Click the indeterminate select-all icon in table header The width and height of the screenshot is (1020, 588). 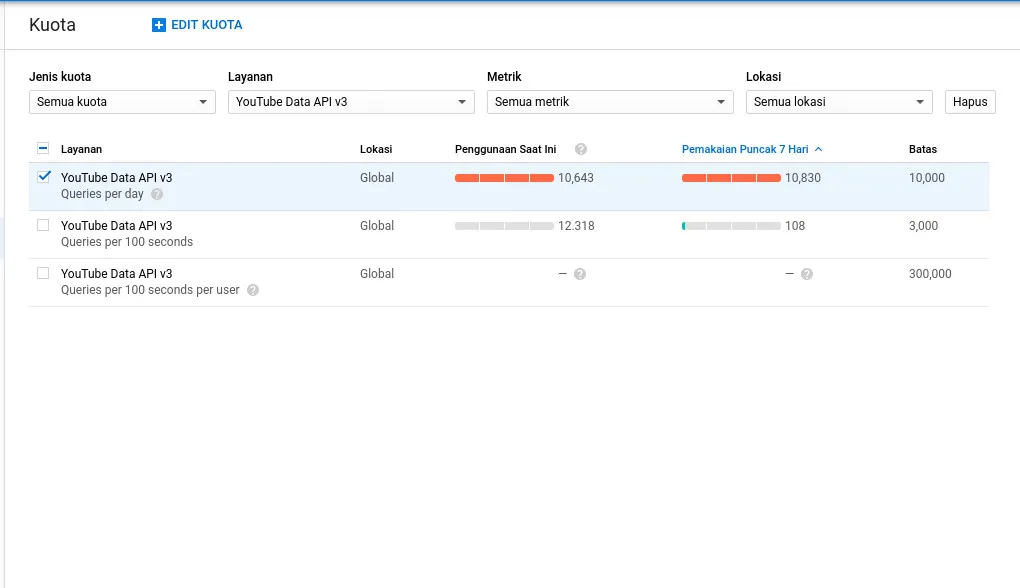click(x=41, y=149)
